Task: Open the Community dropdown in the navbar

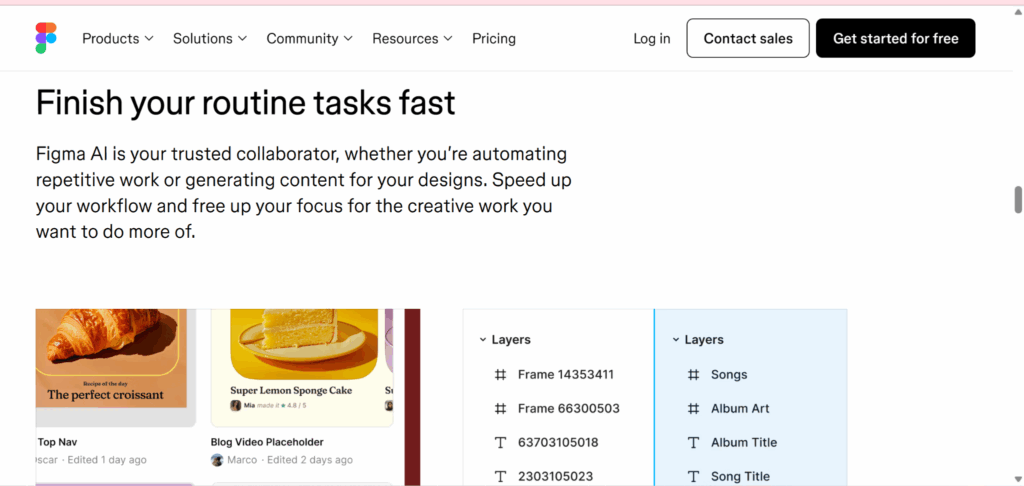Action: [x=309, y=38]
